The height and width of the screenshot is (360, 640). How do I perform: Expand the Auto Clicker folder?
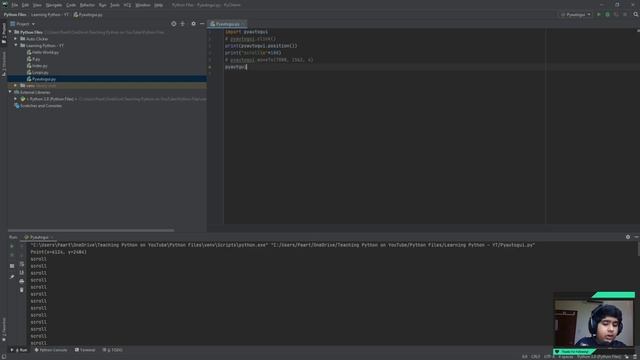[x=16, y=39]
